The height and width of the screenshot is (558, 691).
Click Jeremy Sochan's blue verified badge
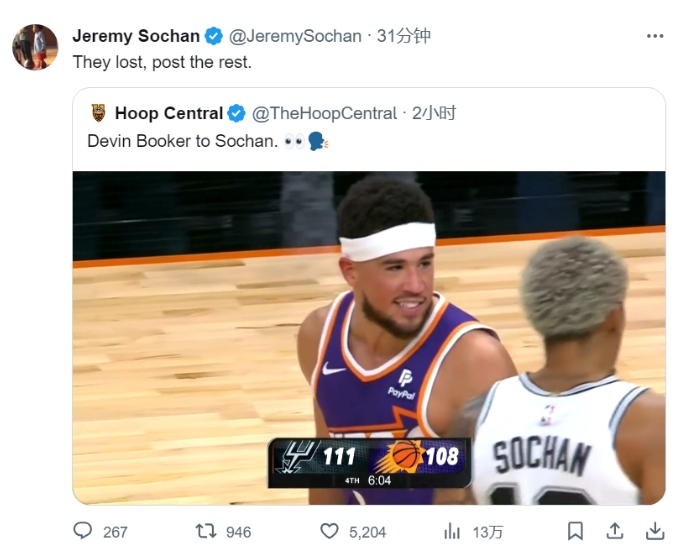pyautogui.click(x=214, y=36)
